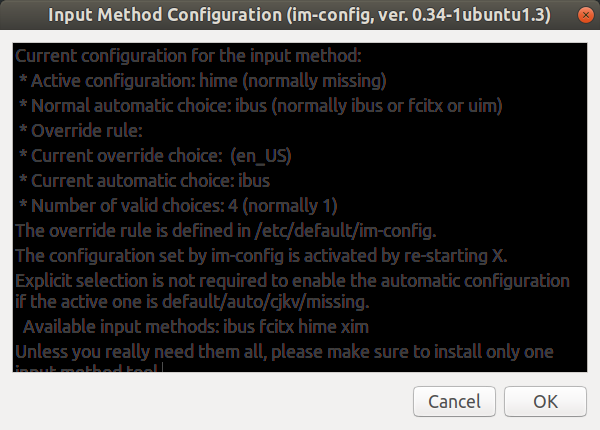Viewport: 600px width, 430px height.
Task: Click the partially hidden last text line
Action: (86, 368)
